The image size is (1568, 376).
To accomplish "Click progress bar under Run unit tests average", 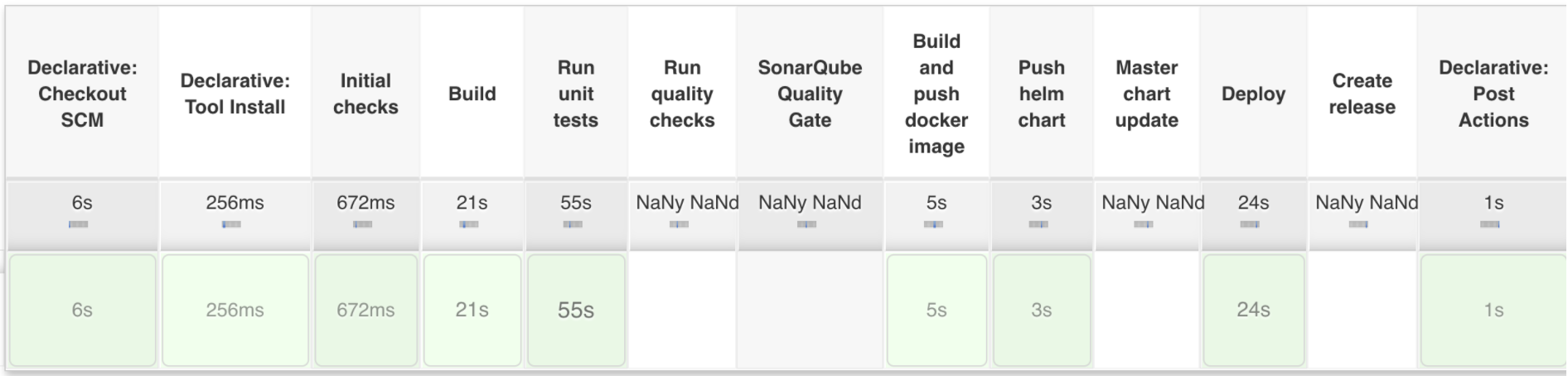I will pyautogui.click(x=573, y=224).
